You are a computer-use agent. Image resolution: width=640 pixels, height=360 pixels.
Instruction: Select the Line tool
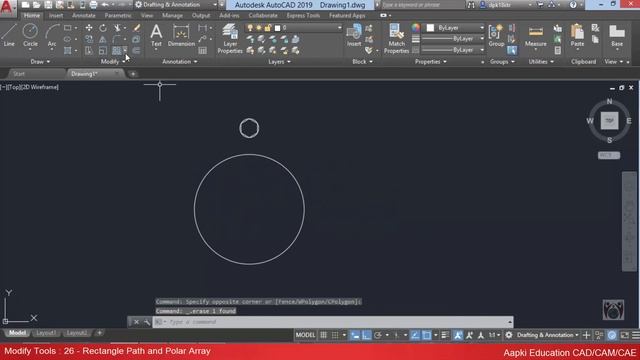[x=9, y=35]
